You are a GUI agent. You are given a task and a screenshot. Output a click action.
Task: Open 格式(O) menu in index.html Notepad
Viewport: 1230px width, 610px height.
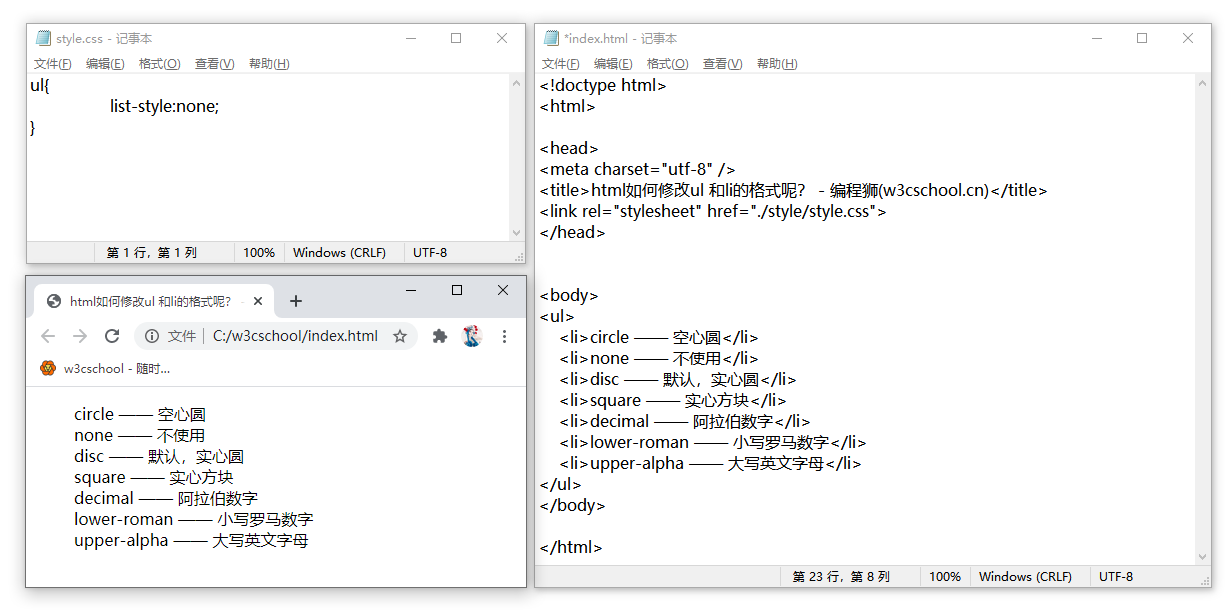coord(667,64)
